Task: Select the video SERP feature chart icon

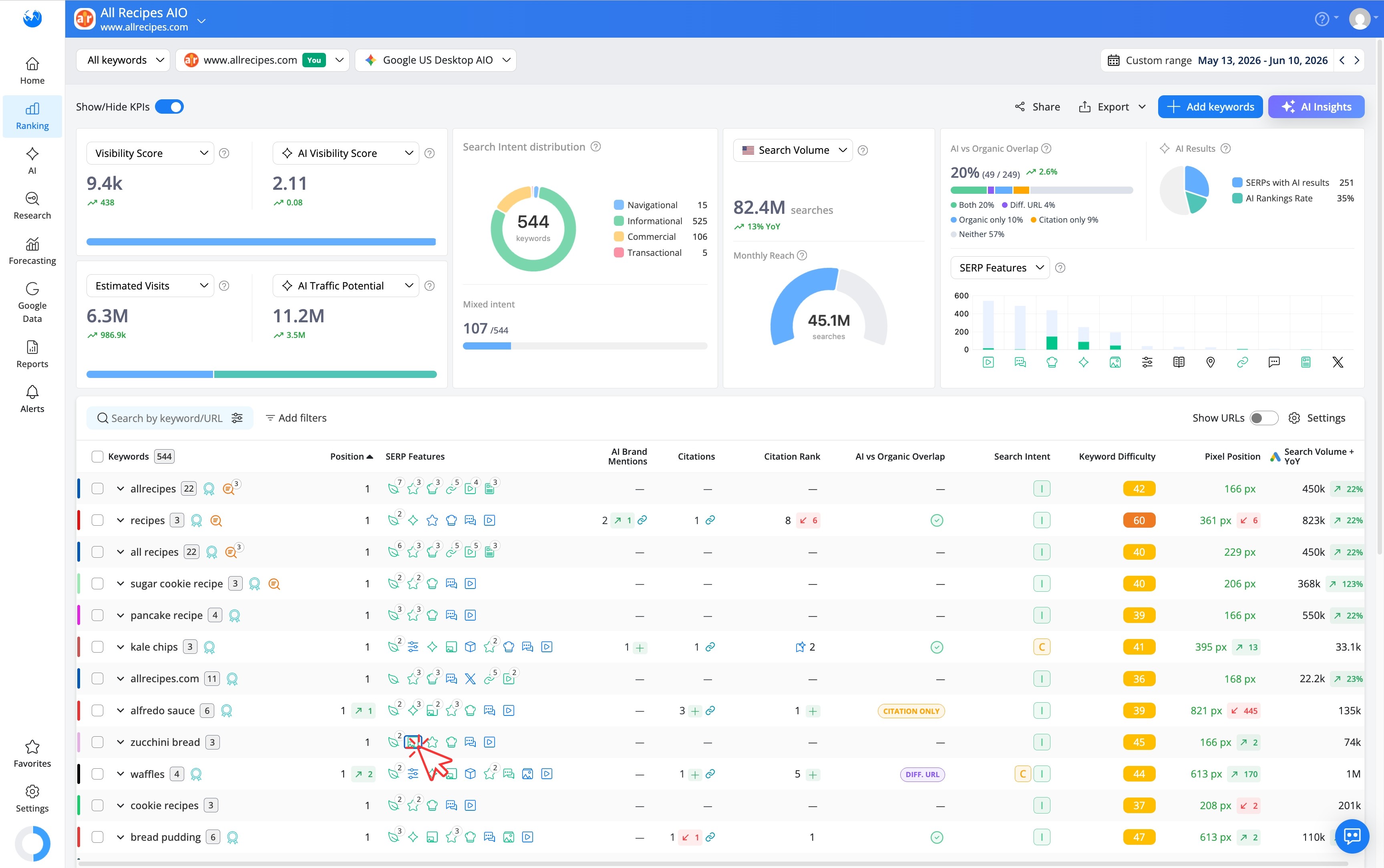Action: 988,362
